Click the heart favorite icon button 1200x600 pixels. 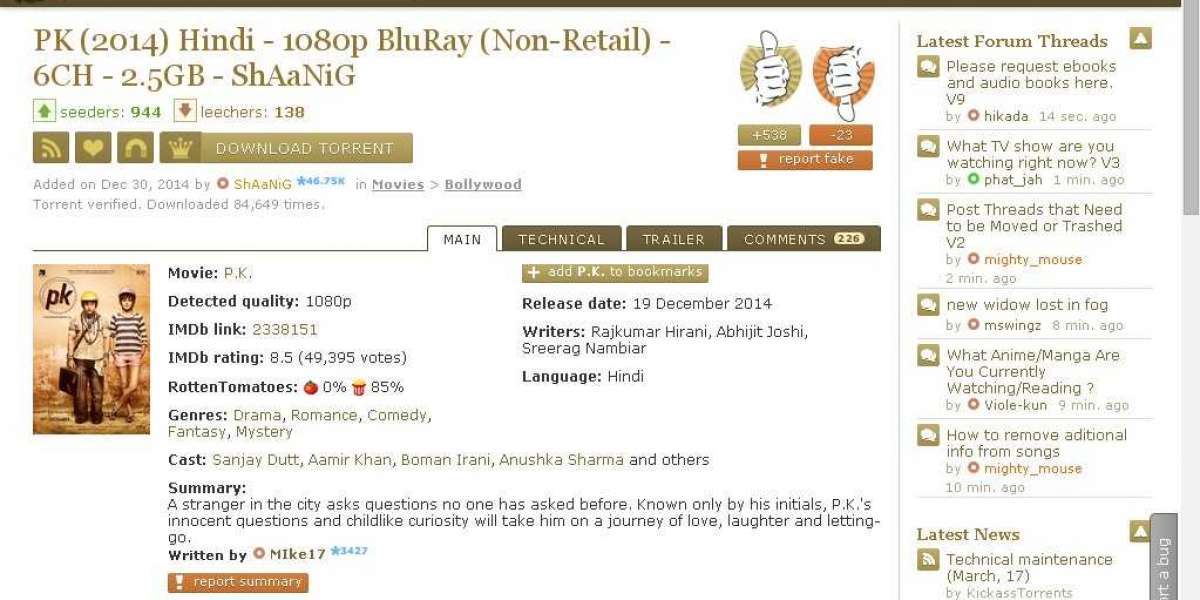tap(93, 148)
